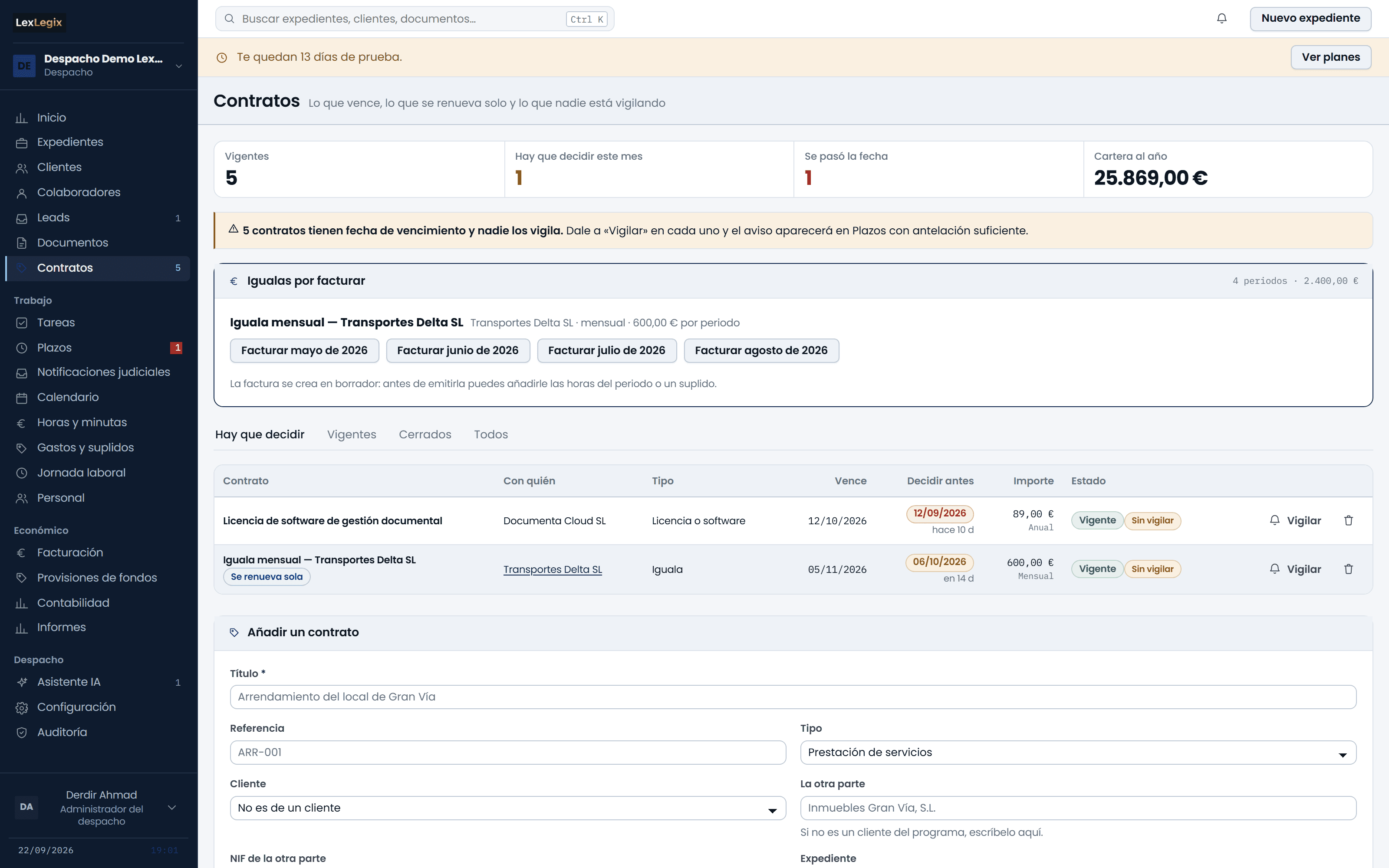Select the Hay que decidir tab
The width and height of the screenshot is (1389, 868).
260,434
